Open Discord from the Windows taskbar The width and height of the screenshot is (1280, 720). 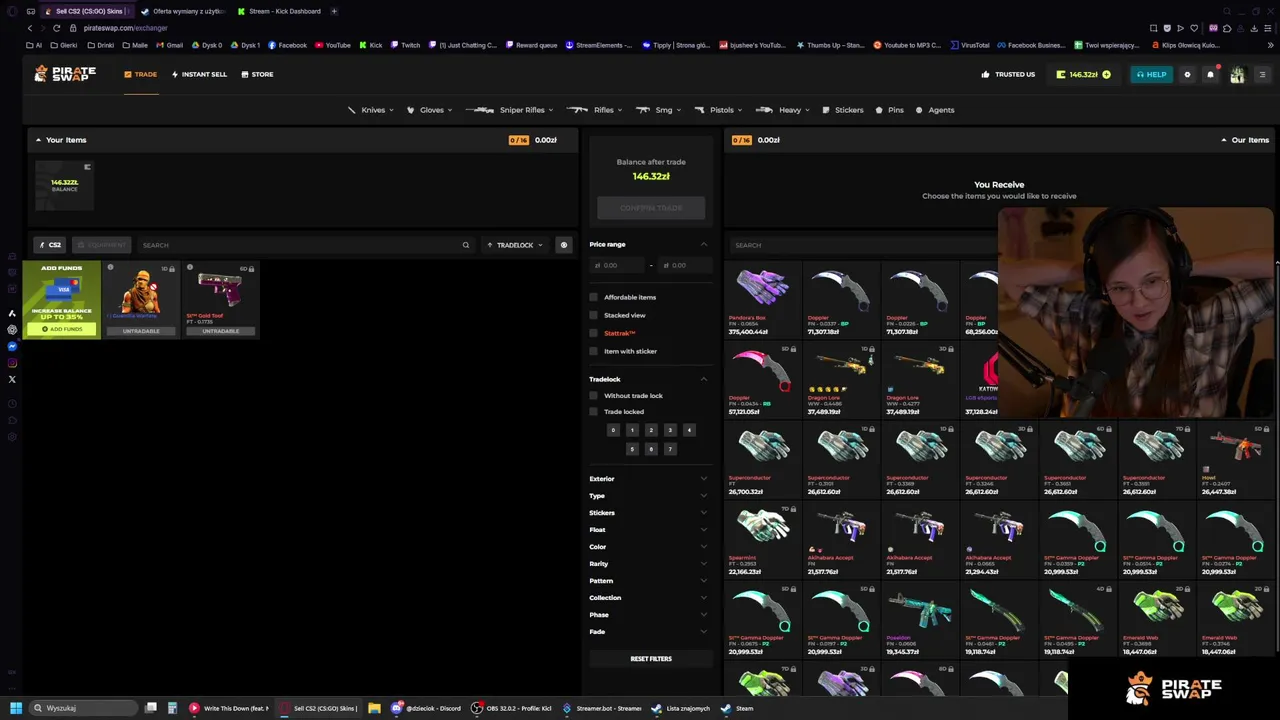coord(427,708)
